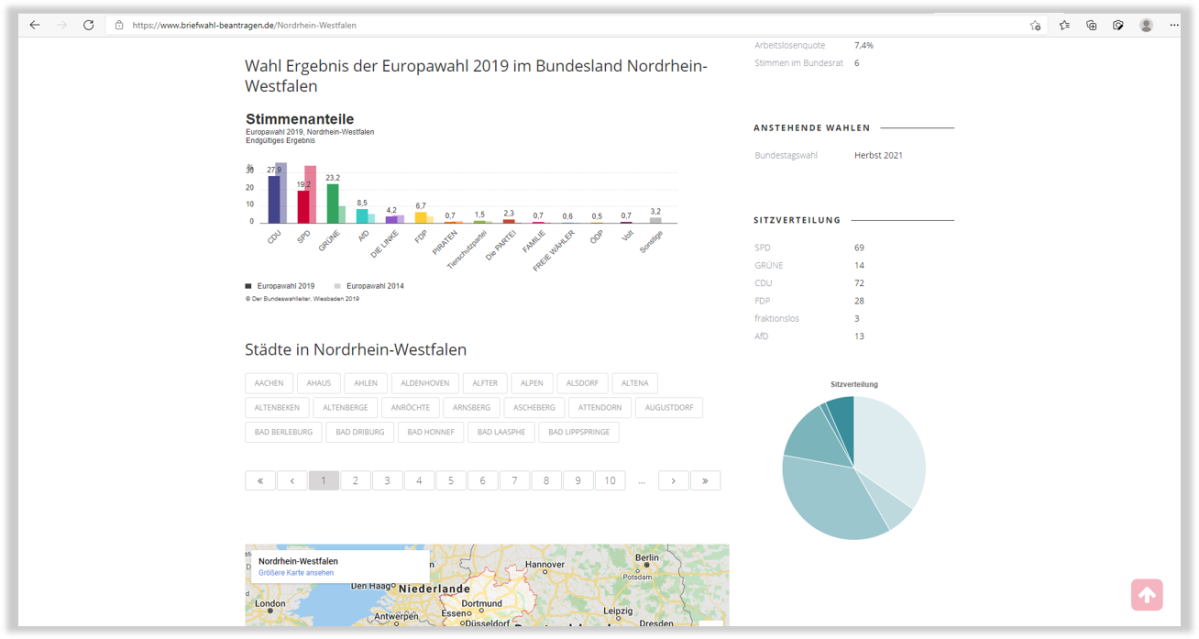Open the AHAUS city button
1199x639 pixels.
click(x=319, y=383)
